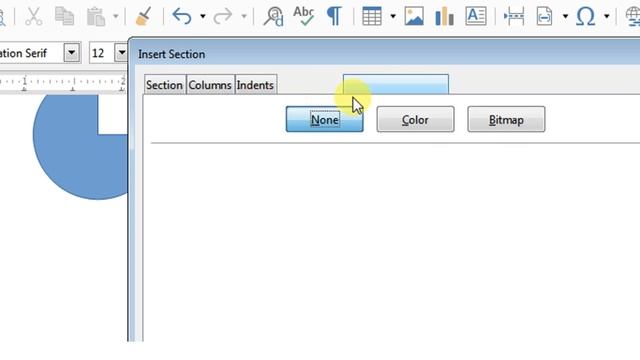This screenshot has height=360, width=640.
Task: Click the font name field showing Serif
Action: click(31, 53)
